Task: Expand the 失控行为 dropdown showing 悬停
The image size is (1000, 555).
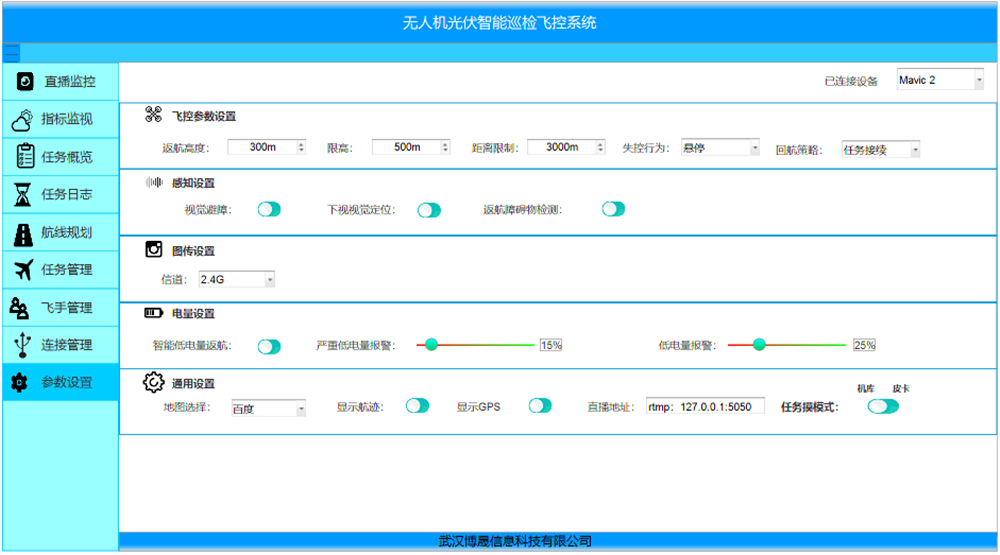Action: (720, 147)
